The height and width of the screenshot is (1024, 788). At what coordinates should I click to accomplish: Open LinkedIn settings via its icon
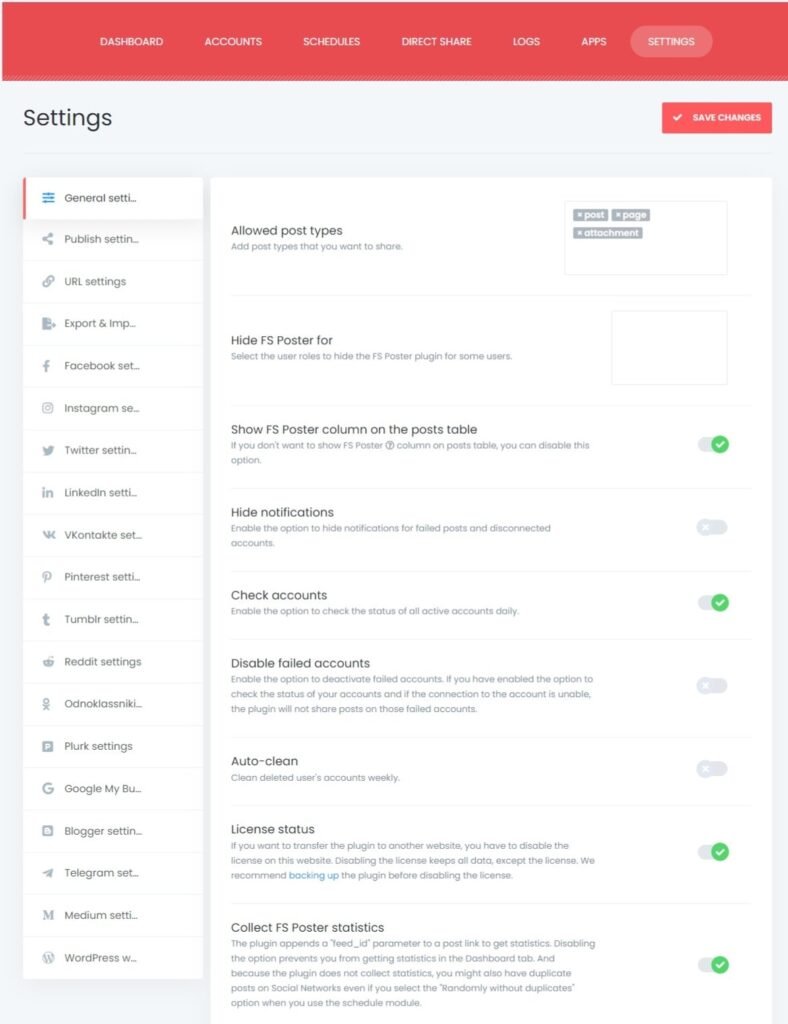48,492
